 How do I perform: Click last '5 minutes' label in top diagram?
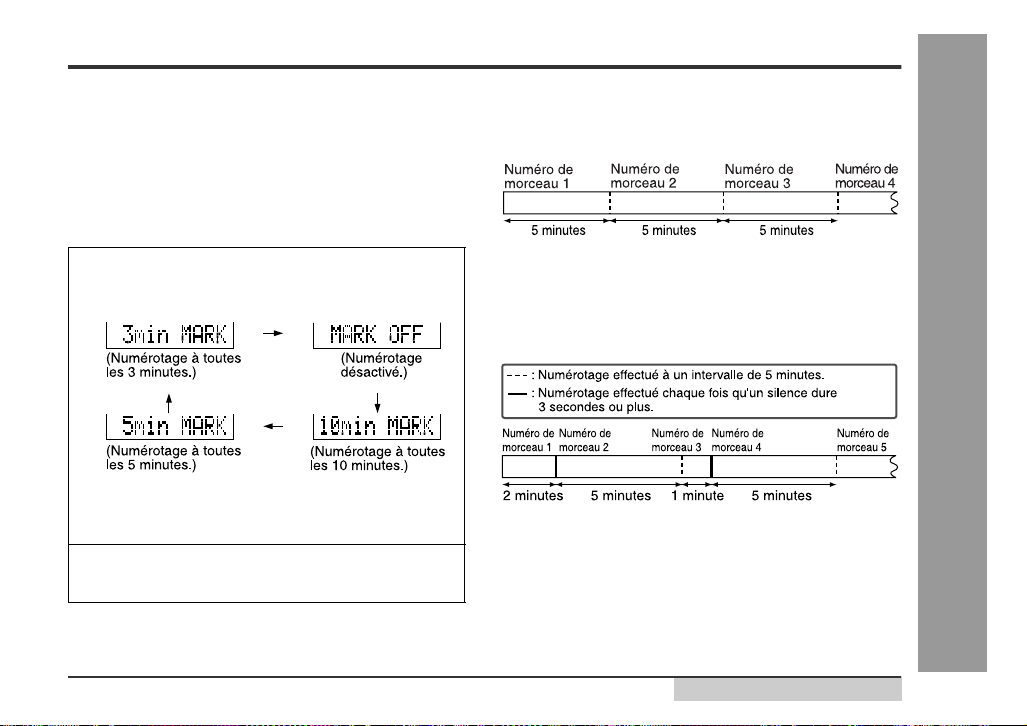pos(786,231)
